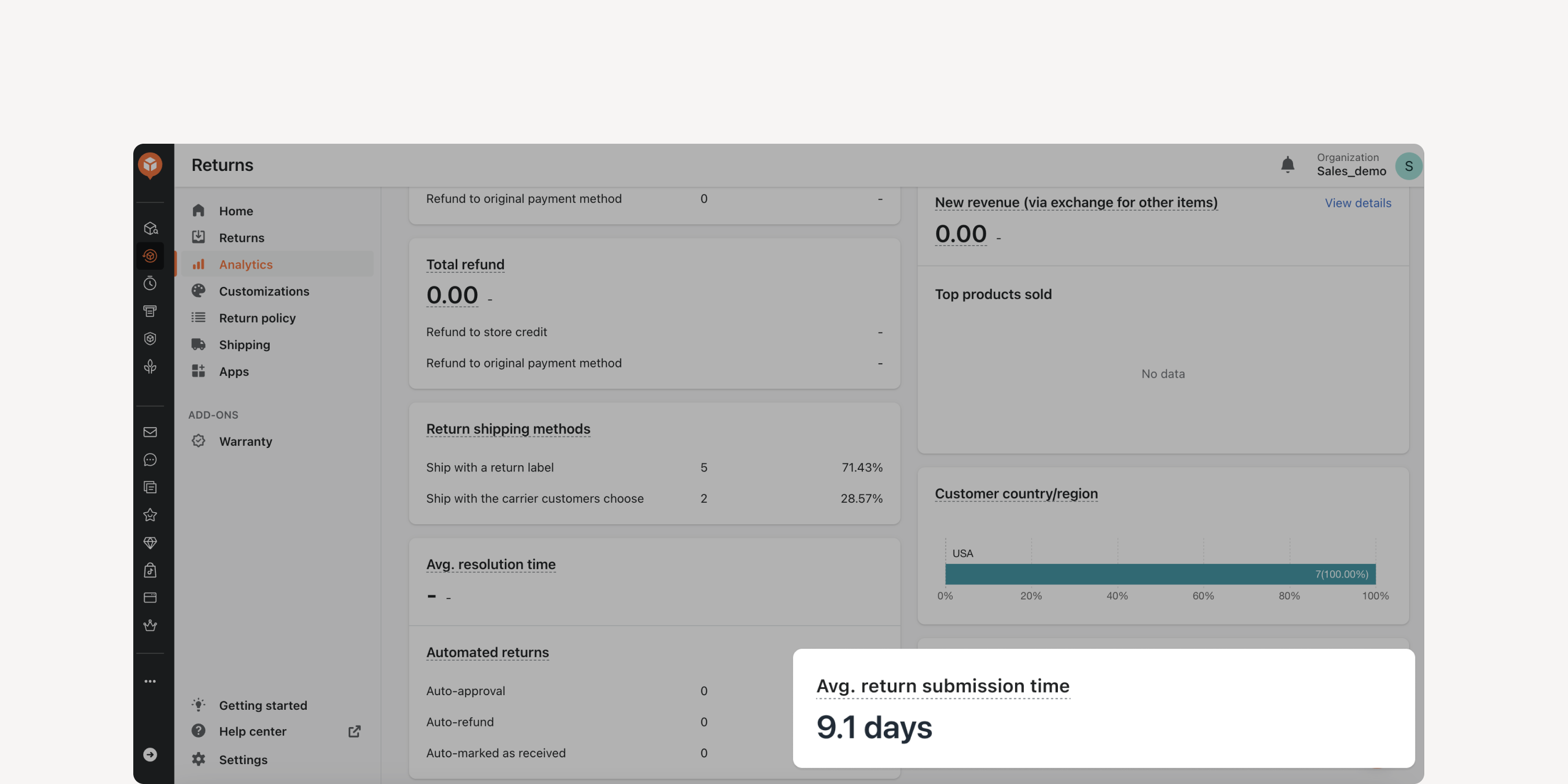Click the Customer country/region heading
Viewport: 1568px width, 784px height.
(x=1016, y=493)
